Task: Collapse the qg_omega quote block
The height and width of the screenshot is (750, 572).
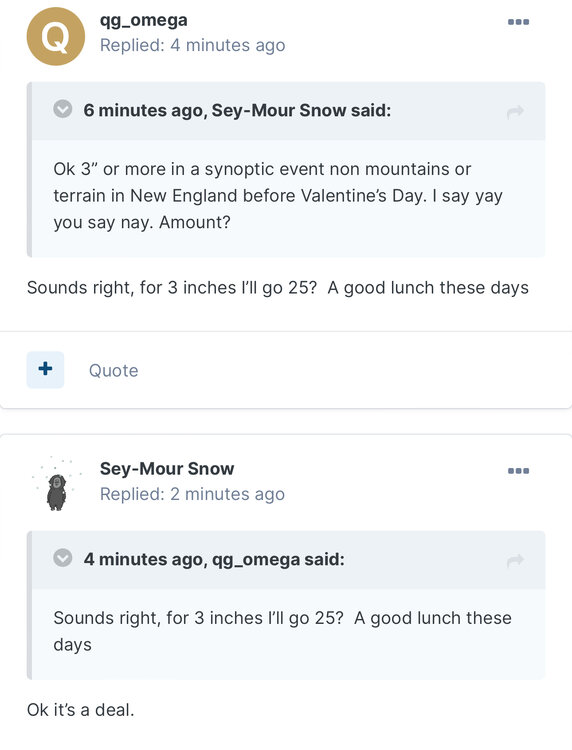Action: tap(63, 558)
